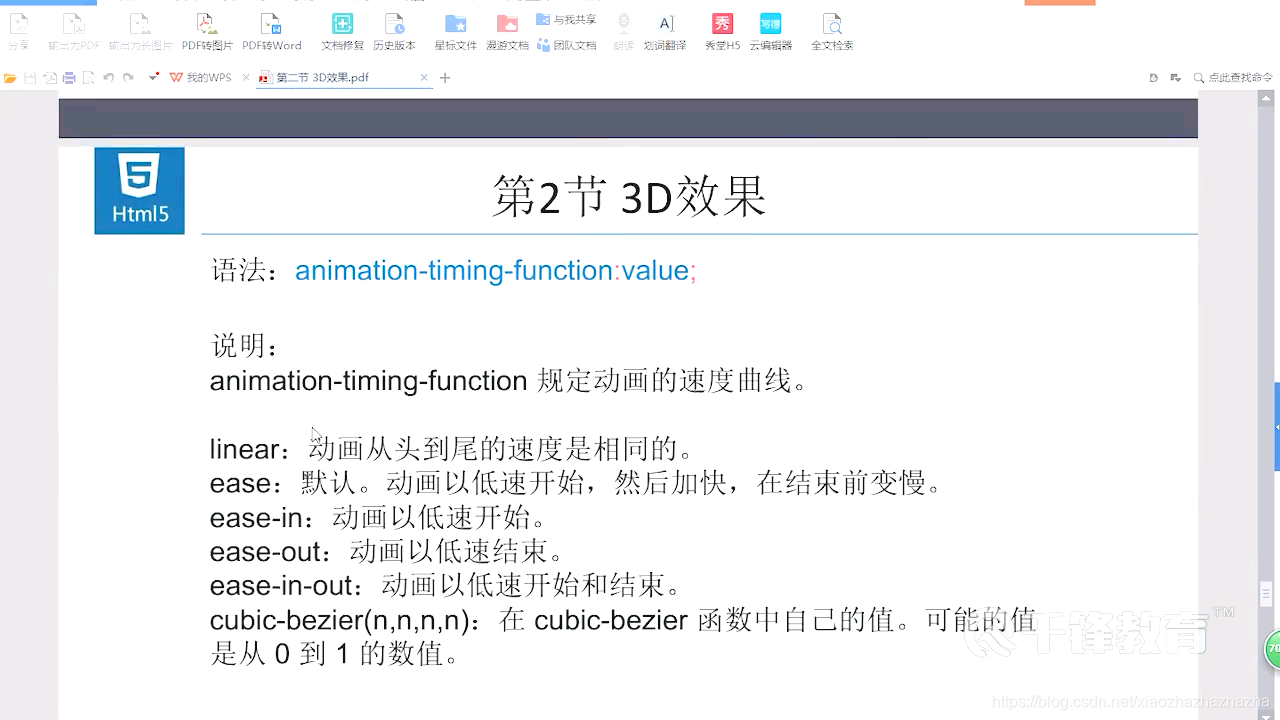Click the Html5 logo image on slide
Screen dimensions: 1280x720
(139, 190)
